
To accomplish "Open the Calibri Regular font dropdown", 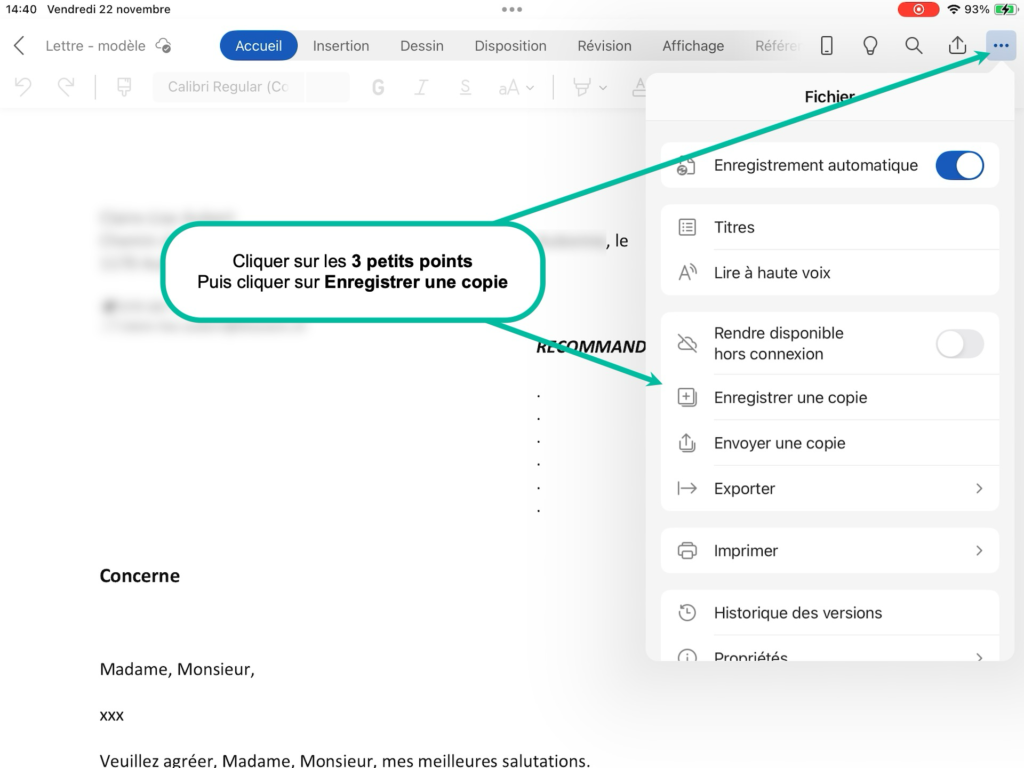I will tap(228, 87).
